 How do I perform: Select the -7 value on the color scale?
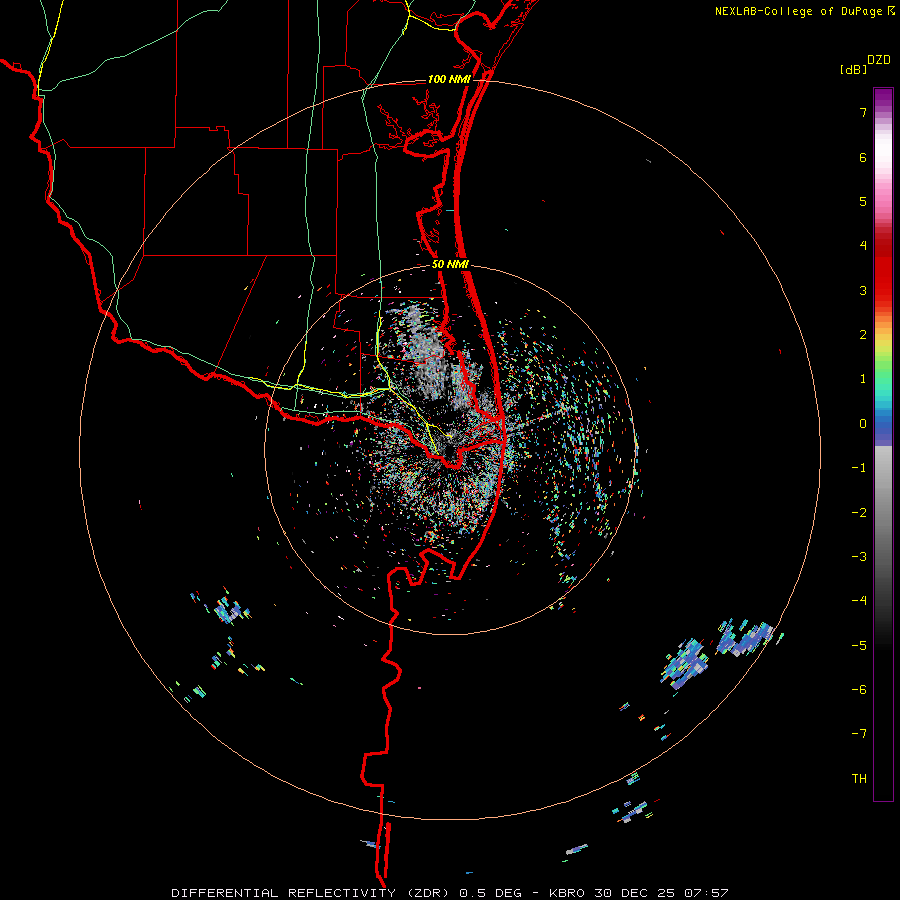(859, 734)
